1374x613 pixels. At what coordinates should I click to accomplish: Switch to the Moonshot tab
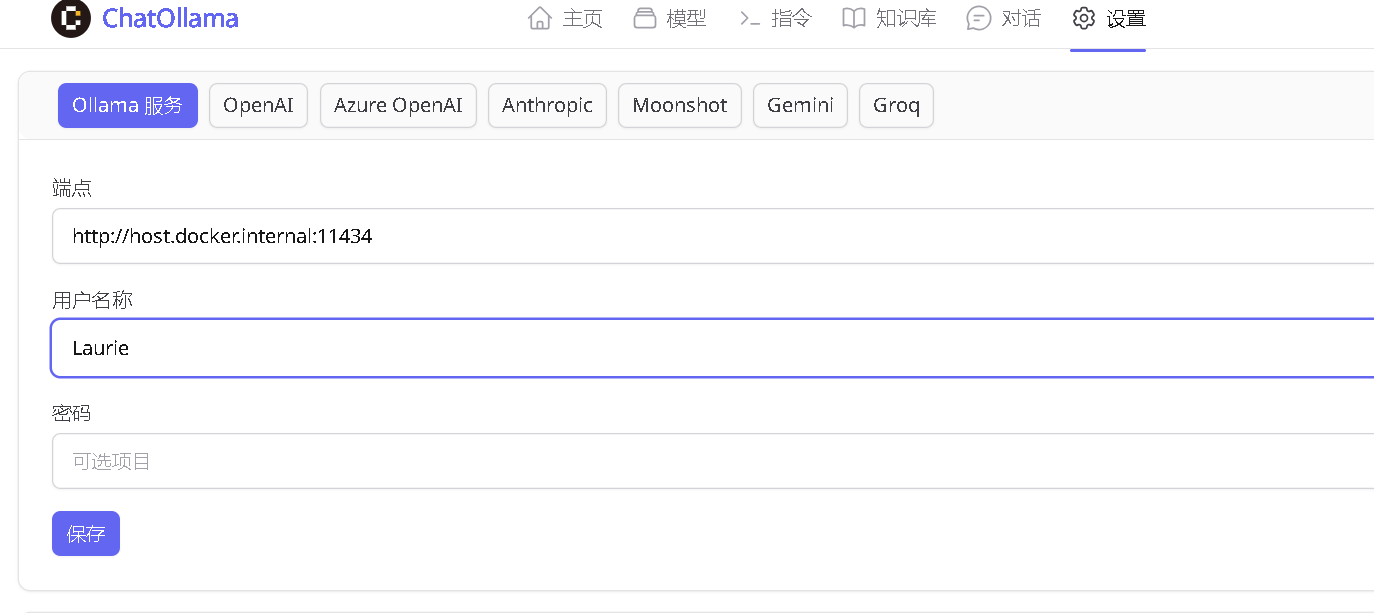coord(680,105)
